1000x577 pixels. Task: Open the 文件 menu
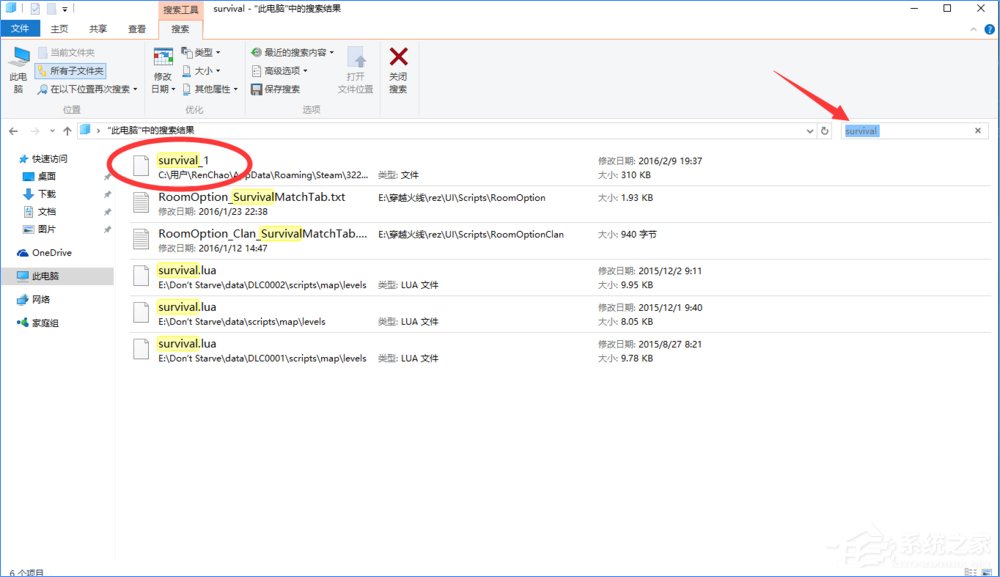click(x=21, y=29)
